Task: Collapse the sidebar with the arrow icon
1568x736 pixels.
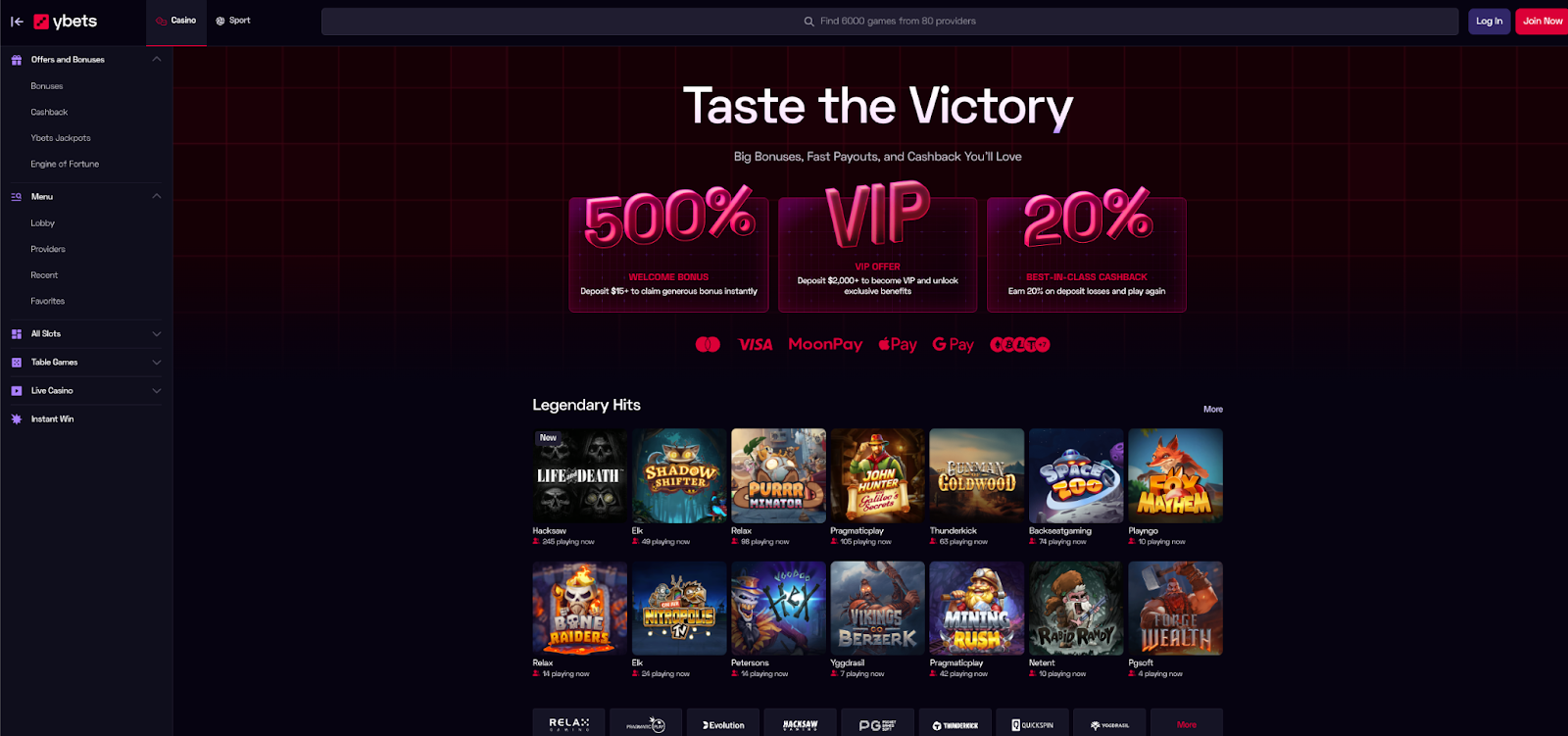Action: [17, 21]
